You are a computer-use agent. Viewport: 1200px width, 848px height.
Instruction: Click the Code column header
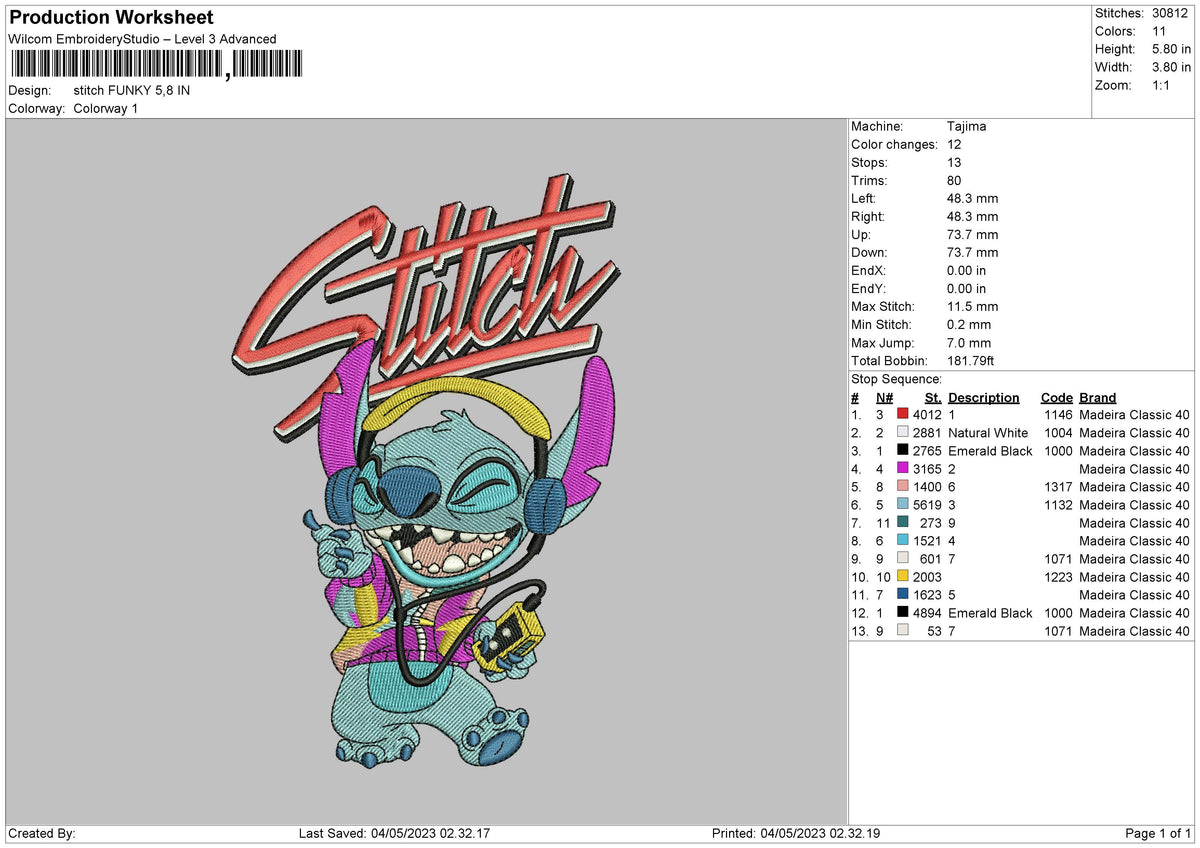(x=1056, y=398)
